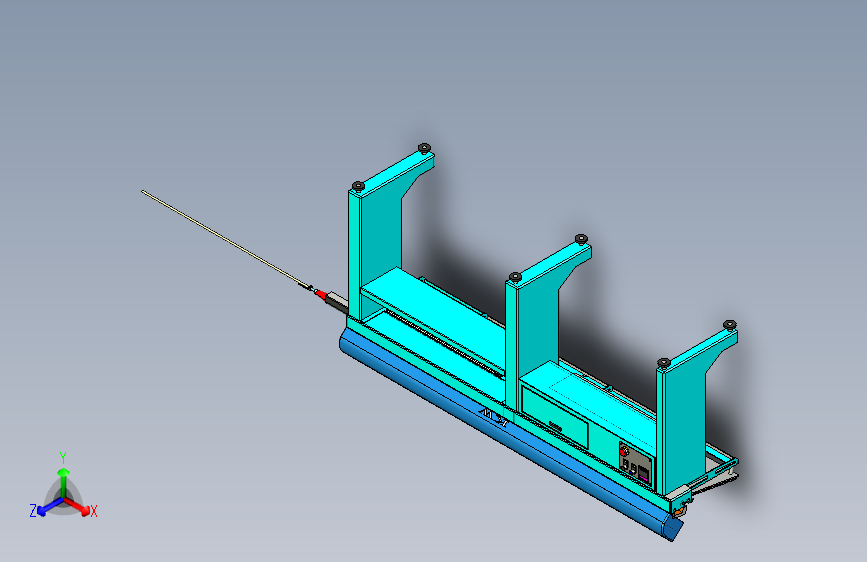Select the threaded lead screw along the base
Image resolution: width=867 pixels, height=562 pixels.
(x=444, y=344)
